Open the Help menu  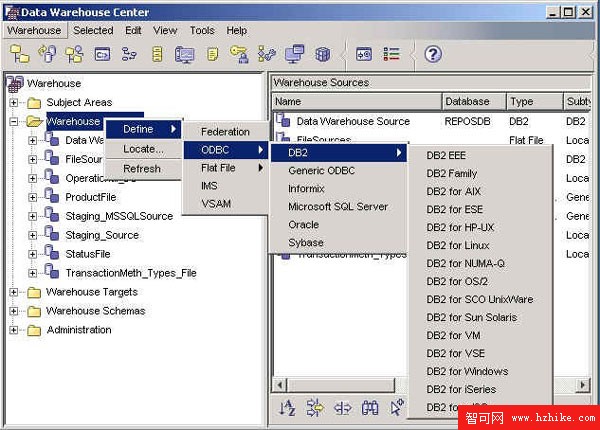pyautogui.click(x=236, y=30)
